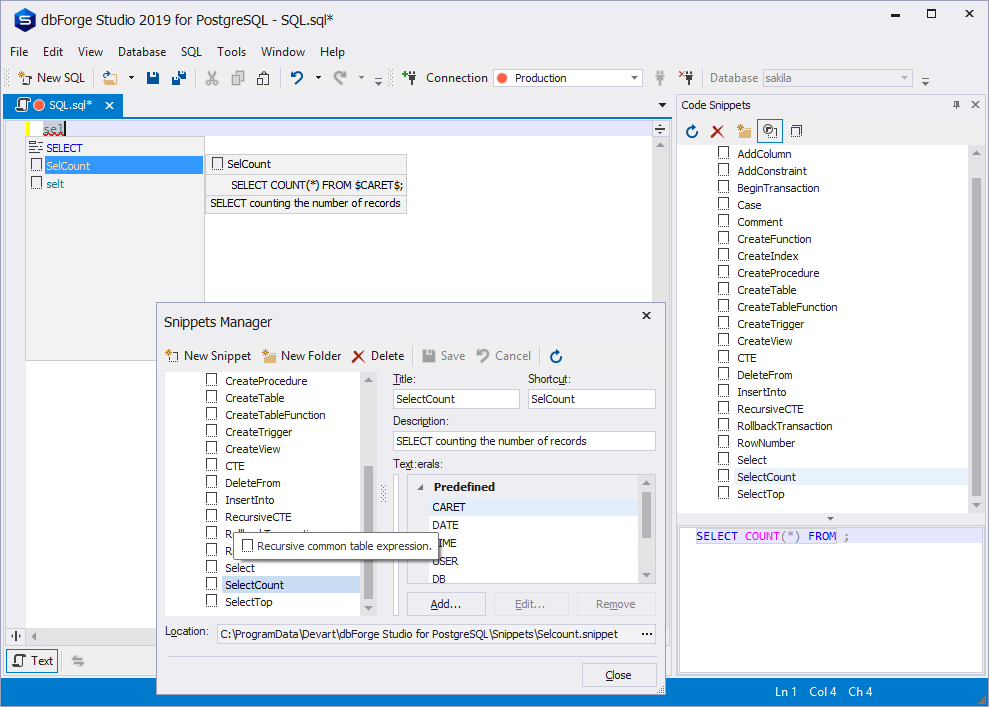The width and height of the screenshot is (989, 707).
Task: Click the Snippets Manager icon in Code Snippets toolbar
Action: [770, 131]
